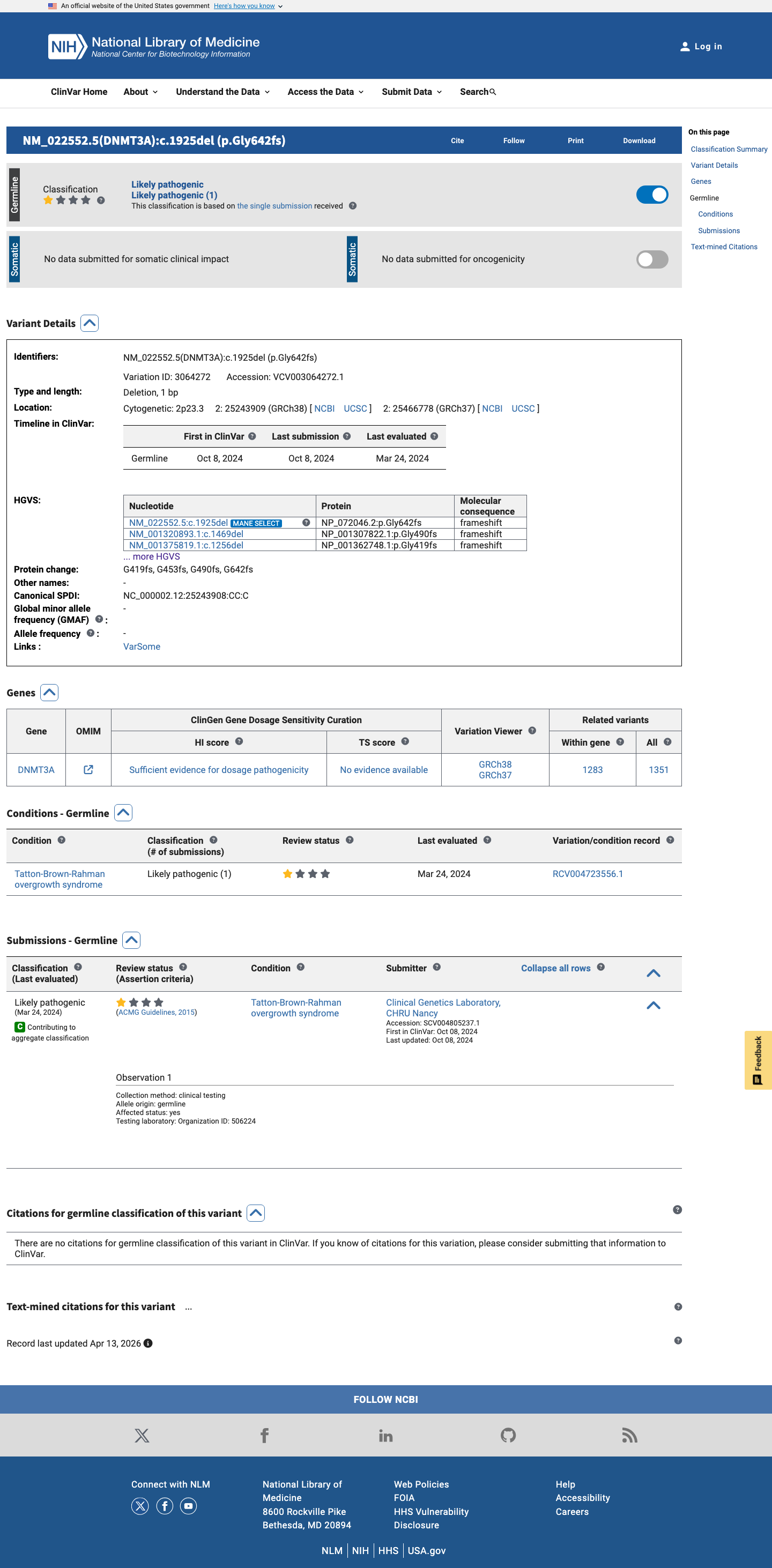Click help icon next to MANE SELECT badge
This screenshot has height=1568, width=772.
(x=306, y=522)
